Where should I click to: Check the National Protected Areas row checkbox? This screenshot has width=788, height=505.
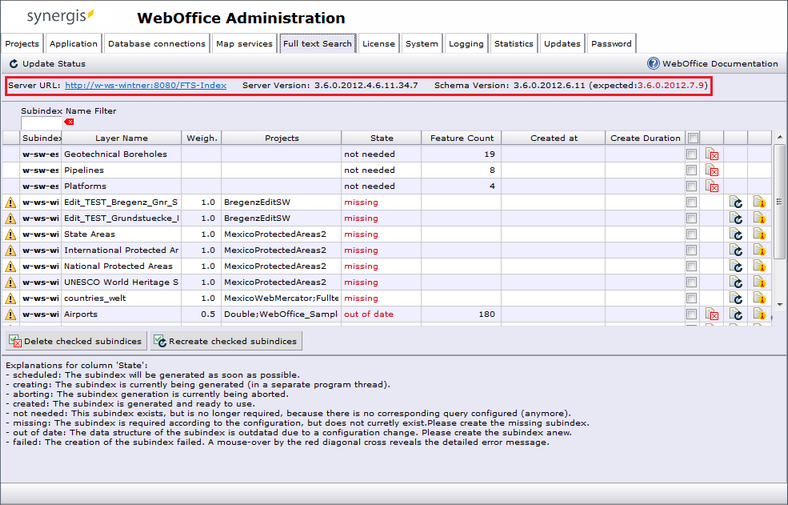[x=692, y=266]
